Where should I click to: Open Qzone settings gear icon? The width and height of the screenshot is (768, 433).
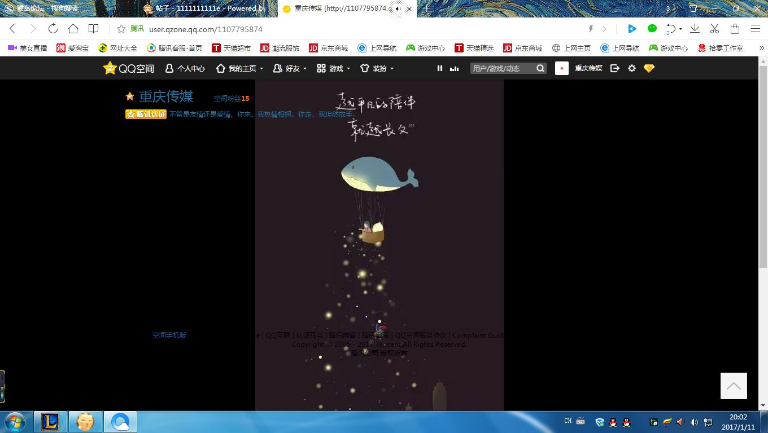tap(632, 68)
